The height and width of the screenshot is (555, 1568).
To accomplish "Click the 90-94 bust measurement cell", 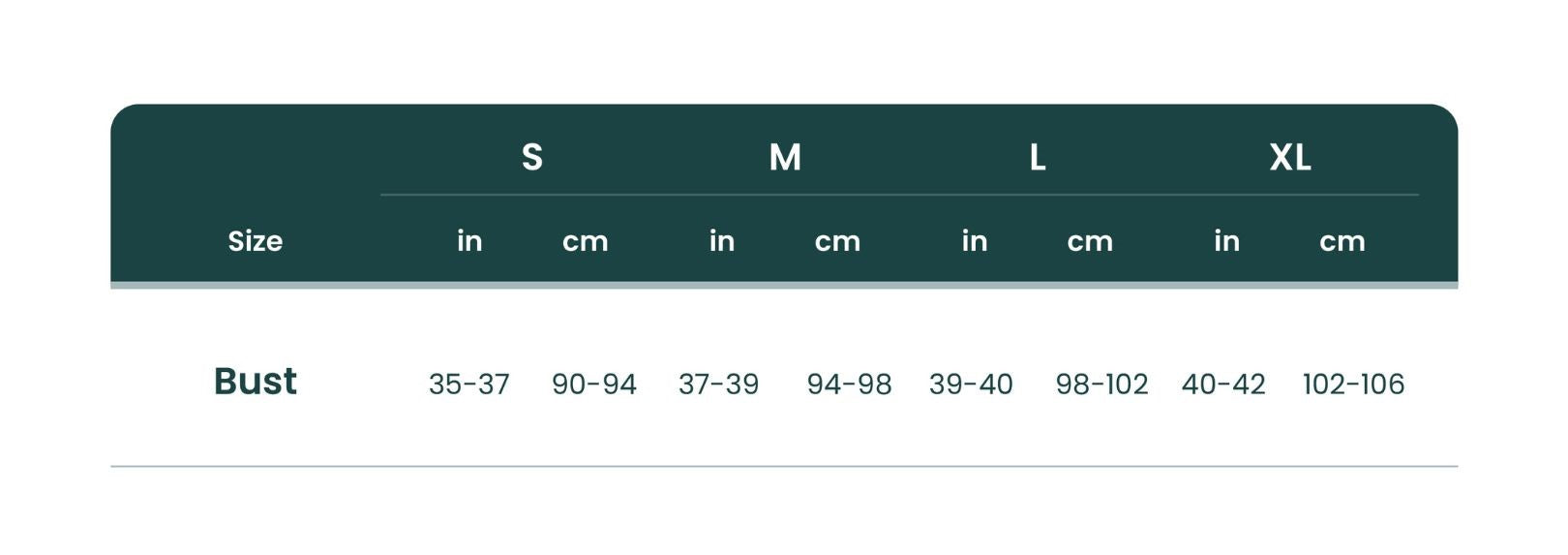I will tap(594, 385).
